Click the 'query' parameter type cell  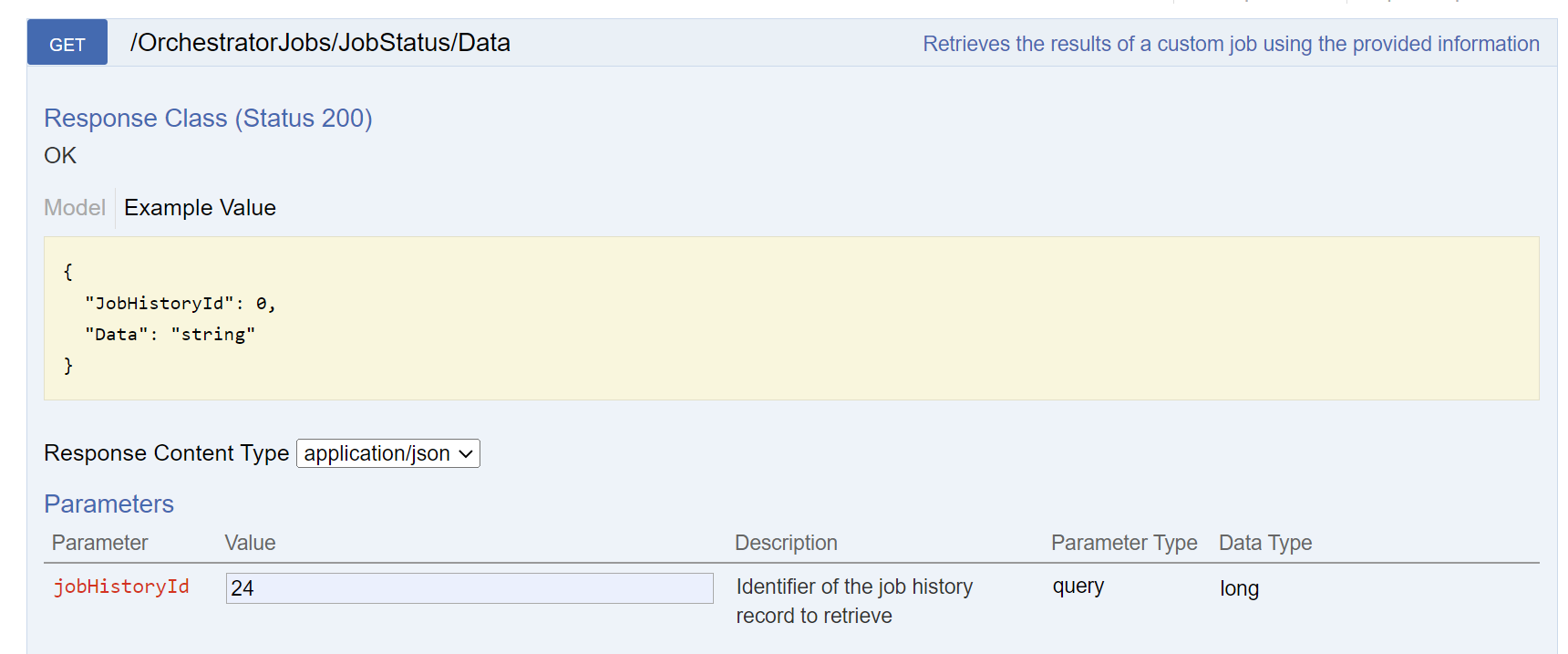[x=1078, y=587]
